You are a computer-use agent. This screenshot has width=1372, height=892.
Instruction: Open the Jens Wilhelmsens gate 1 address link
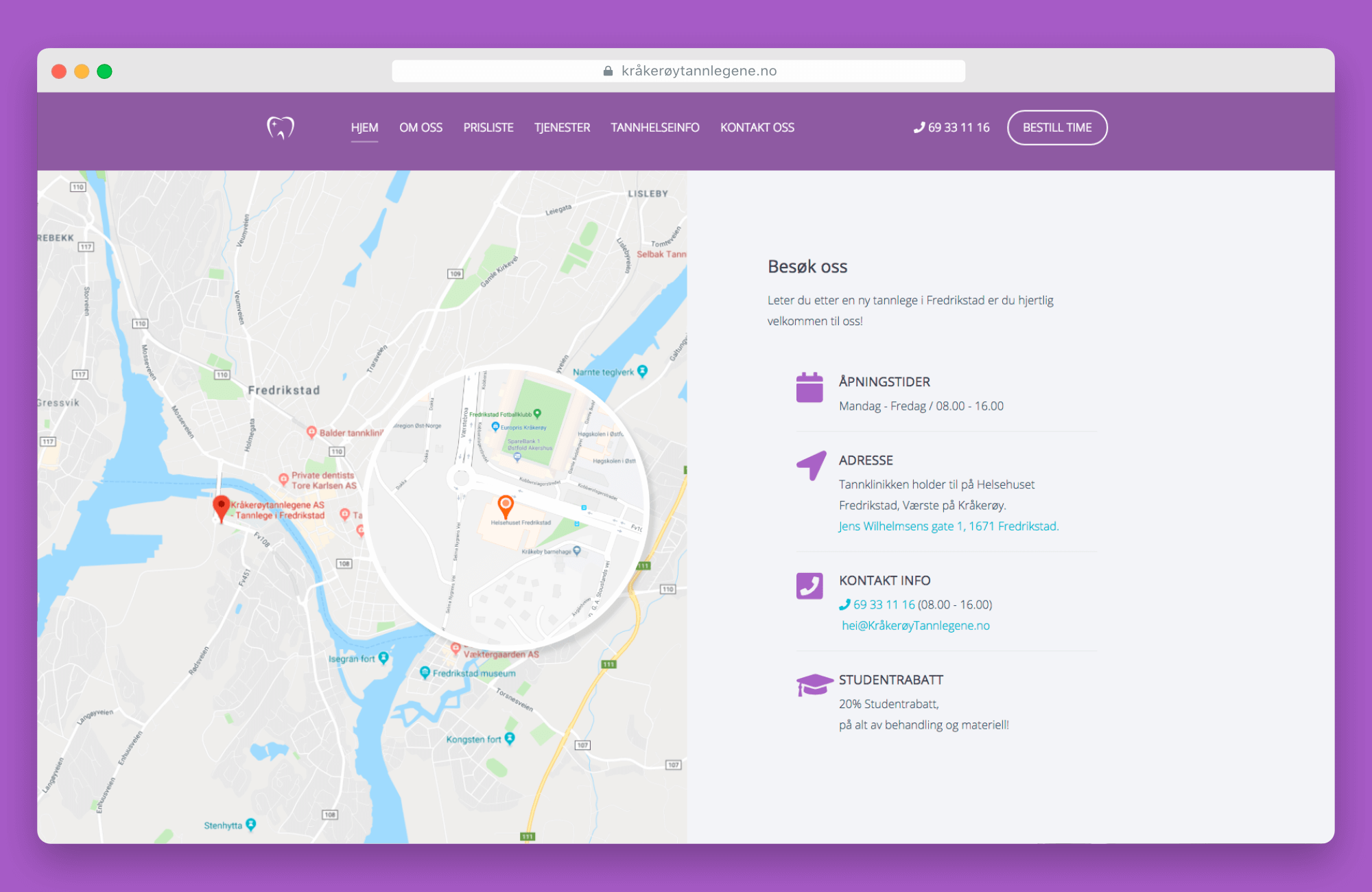949,526
